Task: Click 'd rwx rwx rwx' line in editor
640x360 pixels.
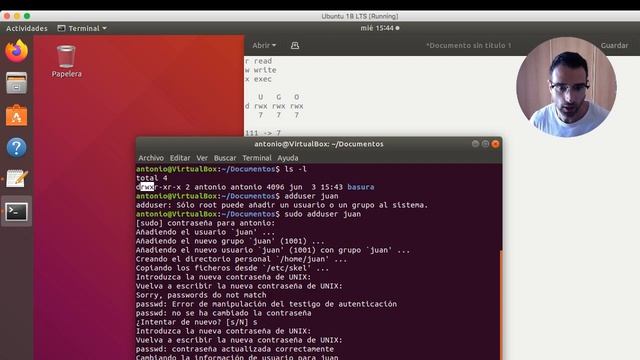Action: [x=274, y=106]
